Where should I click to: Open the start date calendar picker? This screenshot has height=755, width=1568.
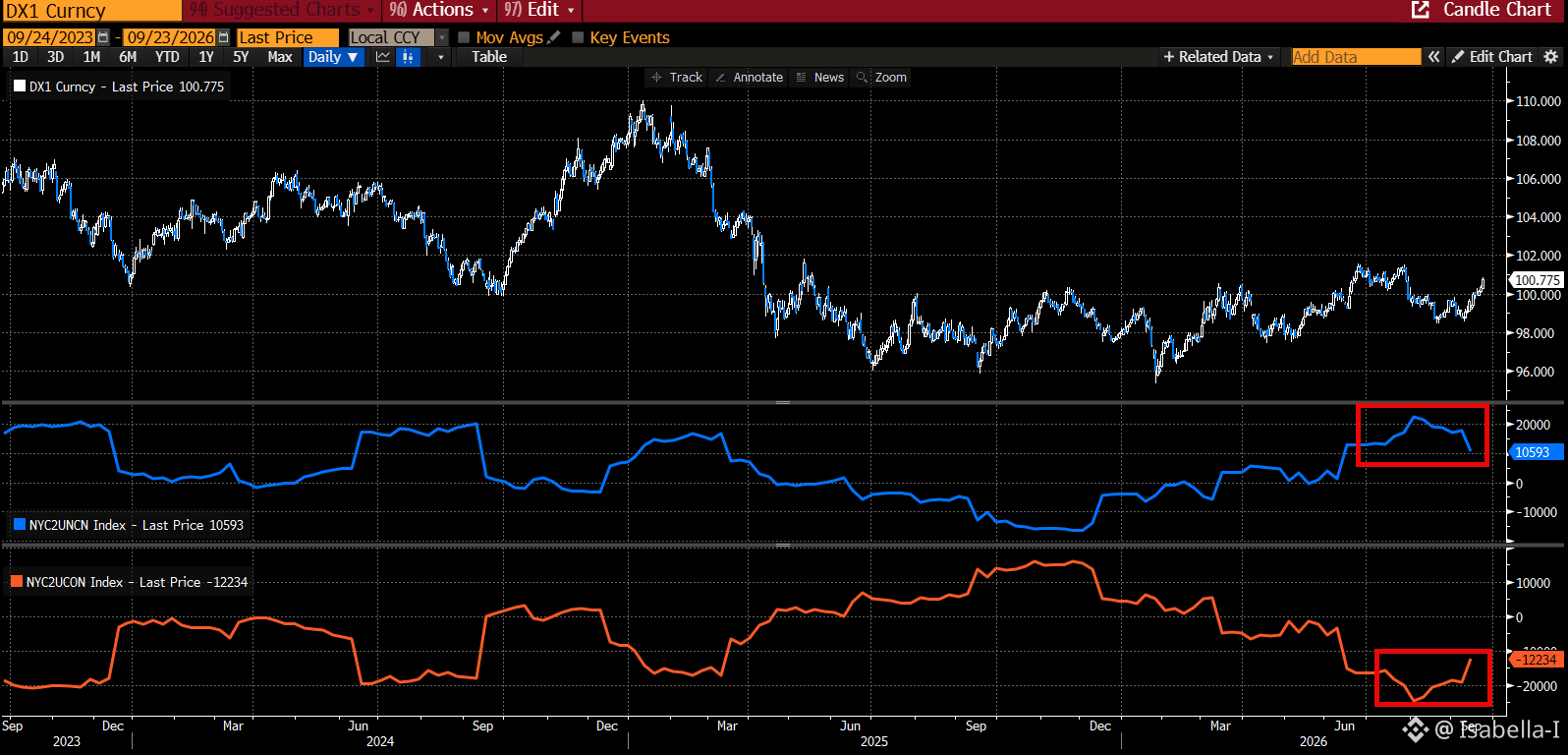click(103, 37)
